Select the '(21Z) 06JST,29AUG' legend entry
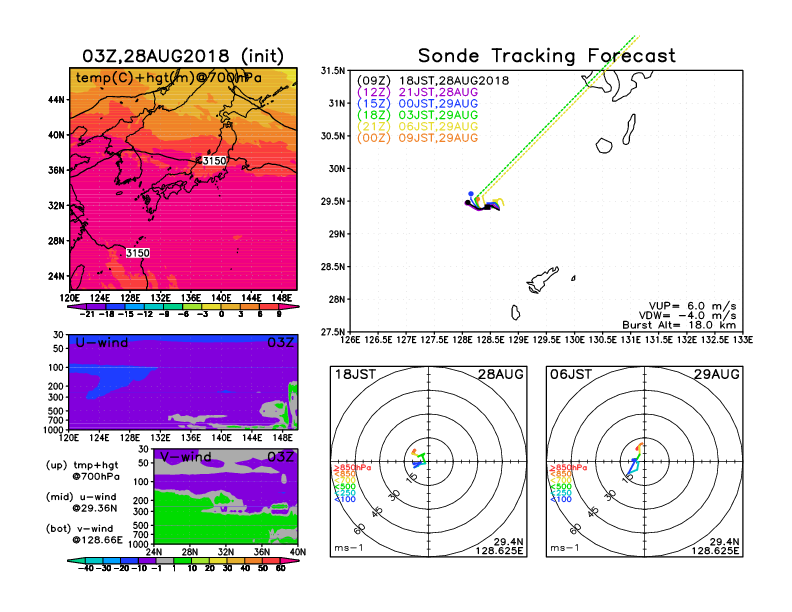The height and width of the screenshot is (612, 792). [417, 127]
